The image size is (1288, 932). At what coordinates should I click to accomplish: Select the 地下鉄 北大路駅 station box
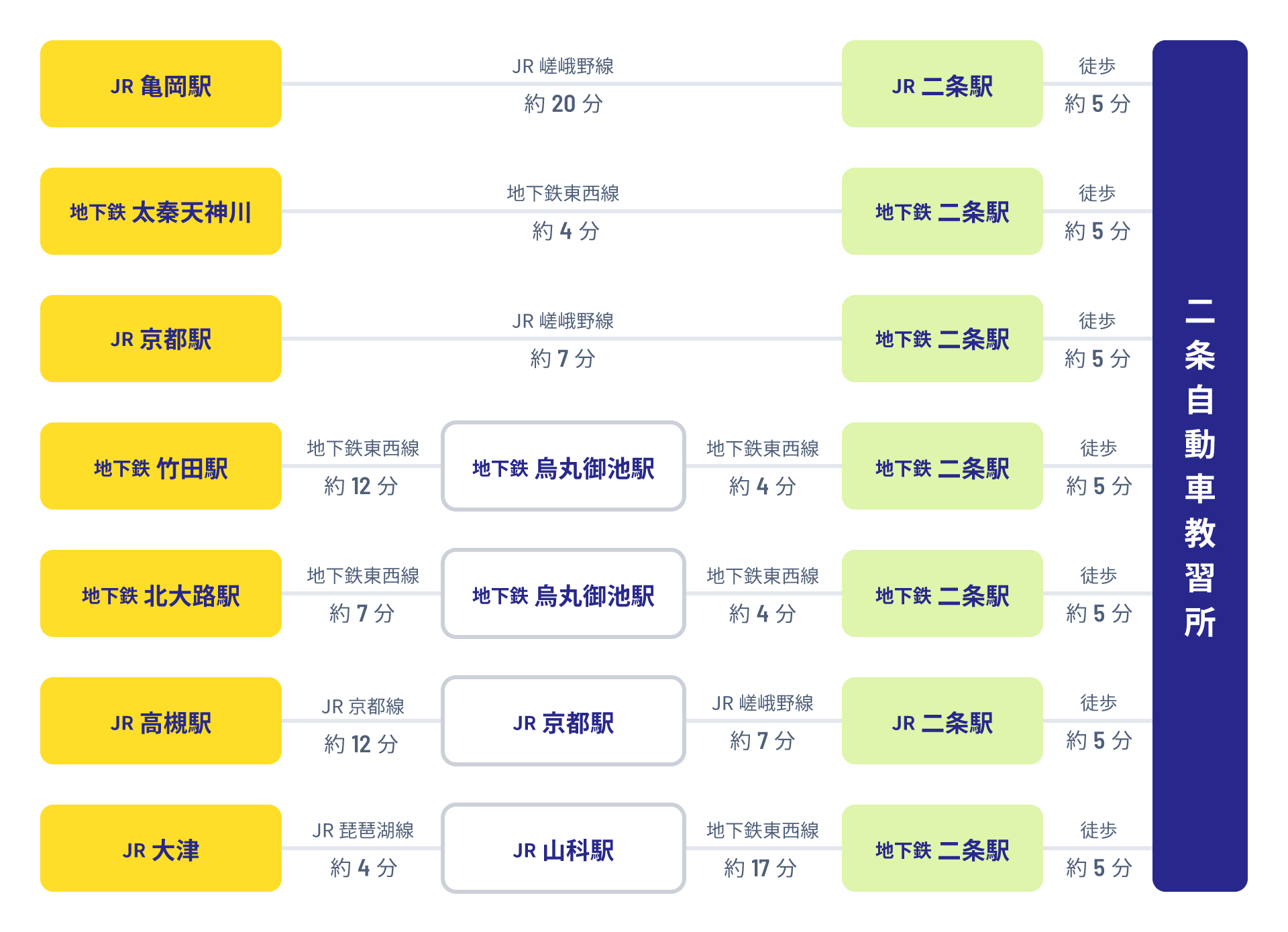(x=161, y=593)
